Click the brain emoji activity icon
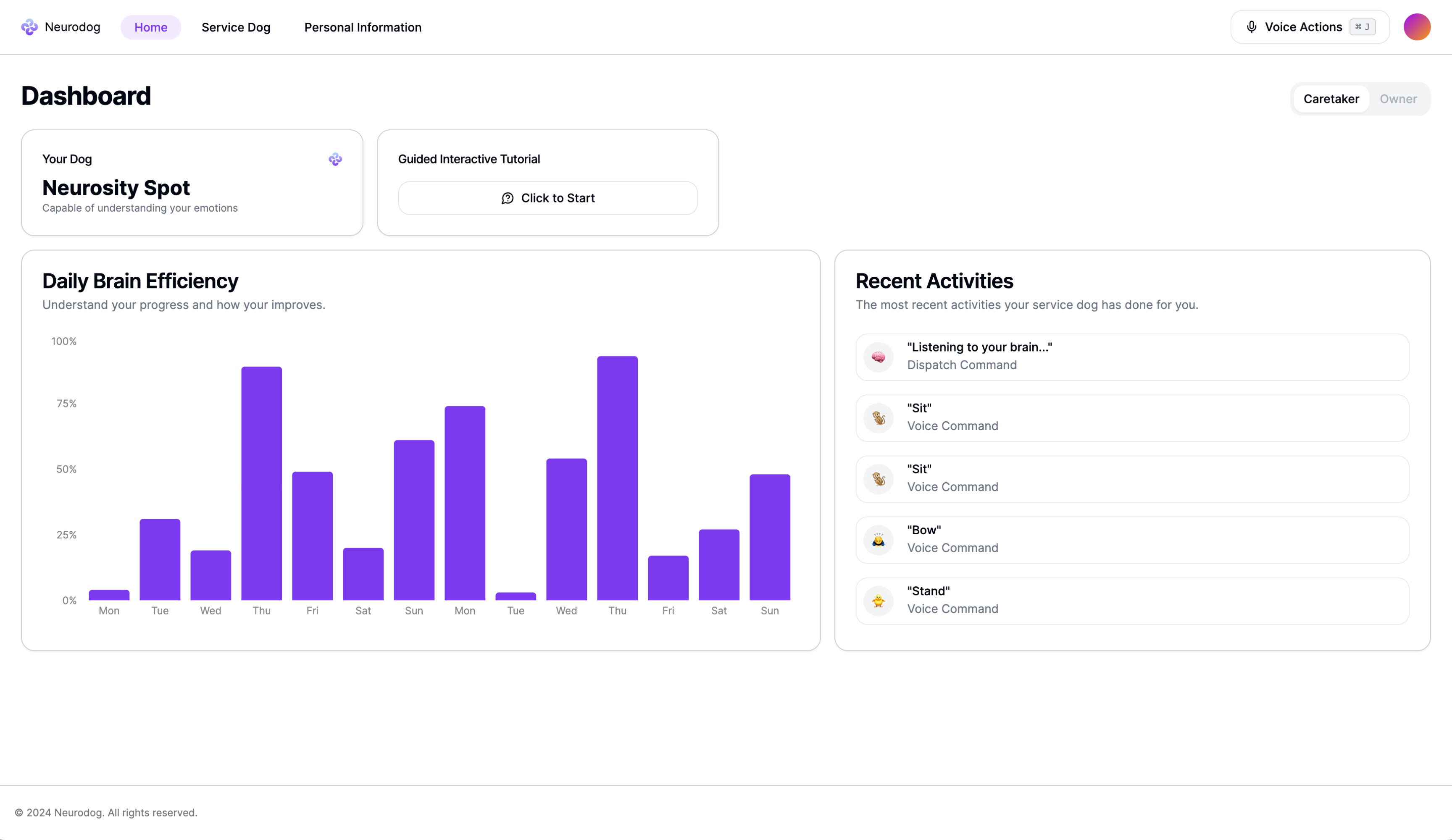This screenshot has height=840, width=1452. pos(878,357)
